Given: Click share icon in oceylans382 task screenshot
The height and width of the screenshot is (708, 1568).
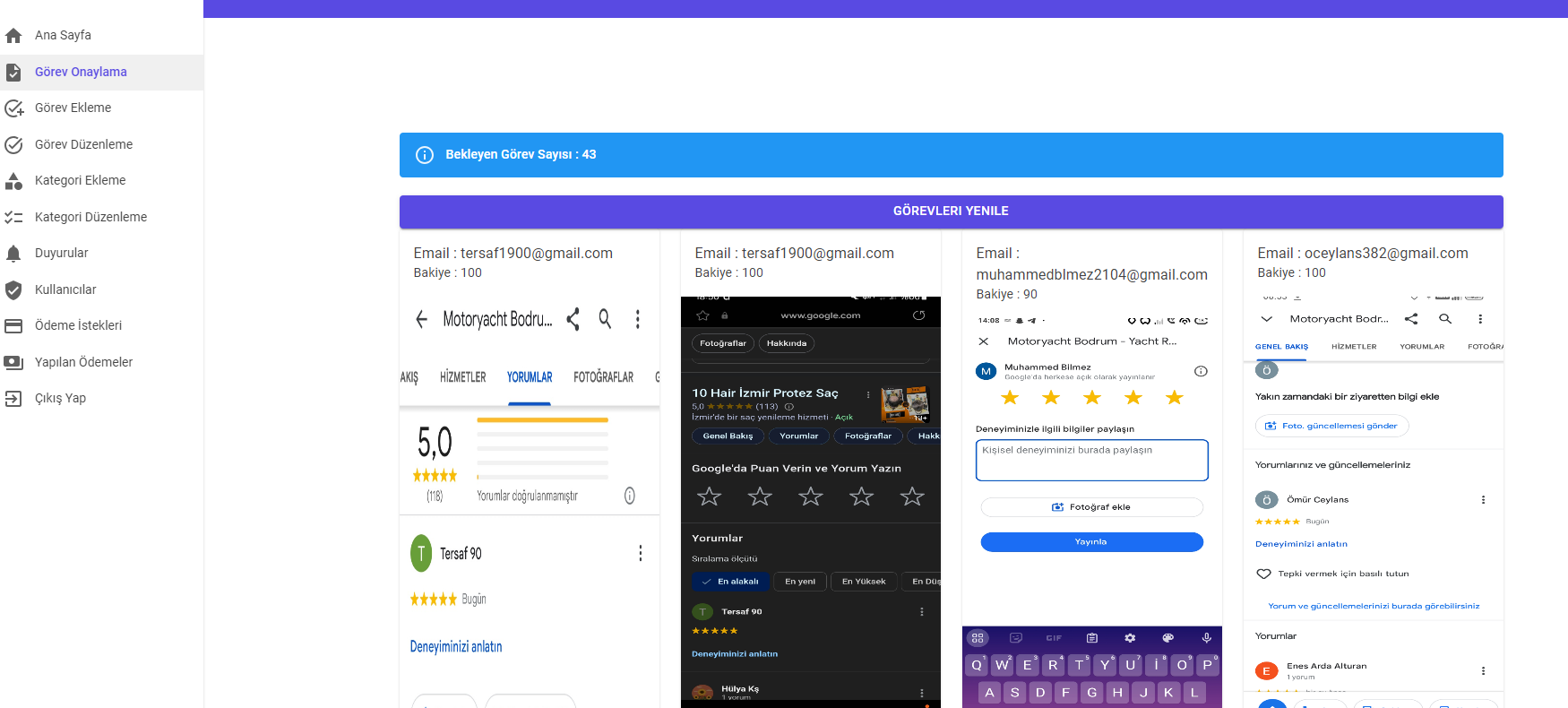Looking at the screenshot, I should point(1412,319).
